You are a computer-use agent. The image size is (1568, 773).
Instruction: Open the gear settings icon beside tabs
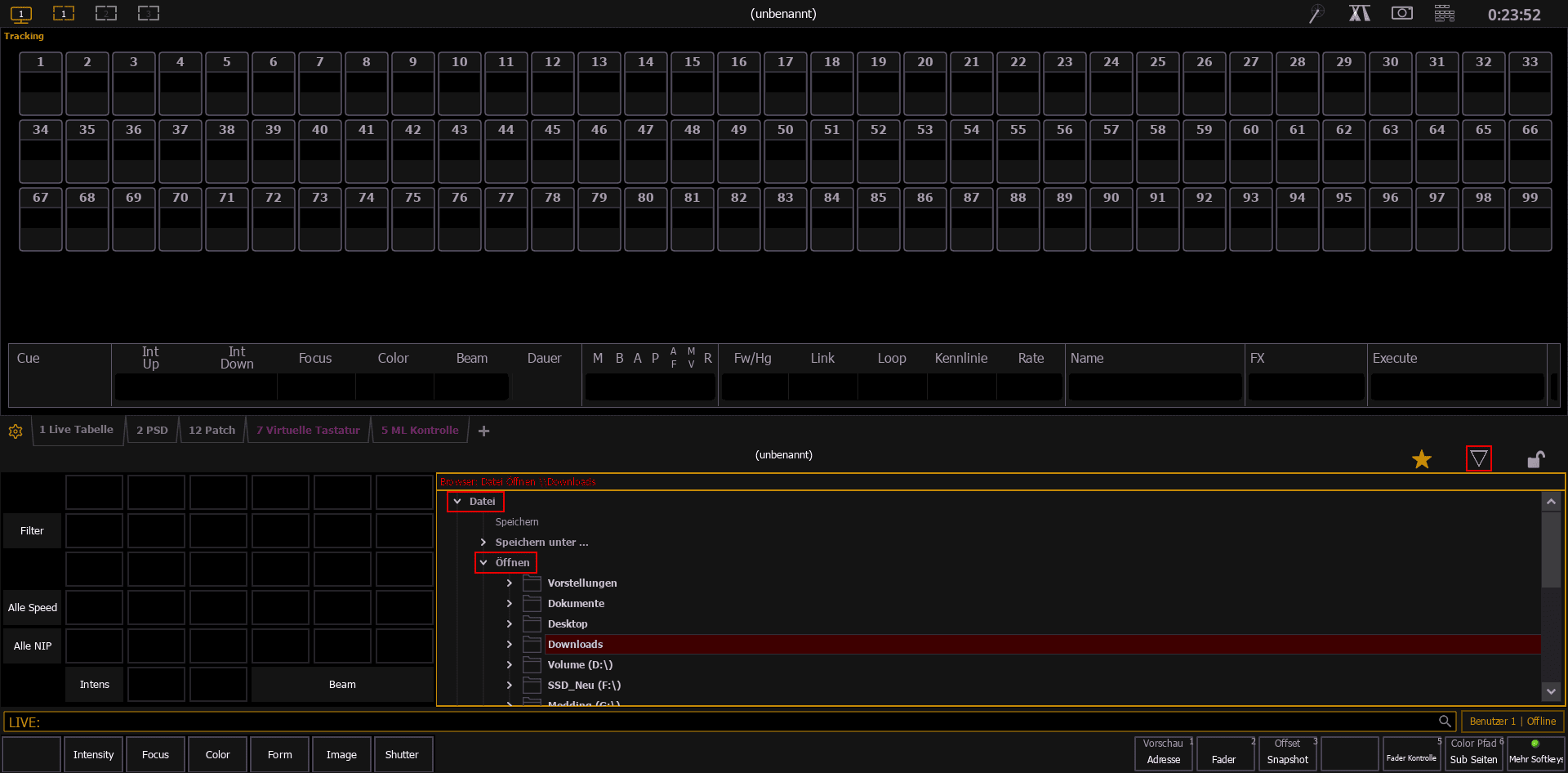click(16, 431)
